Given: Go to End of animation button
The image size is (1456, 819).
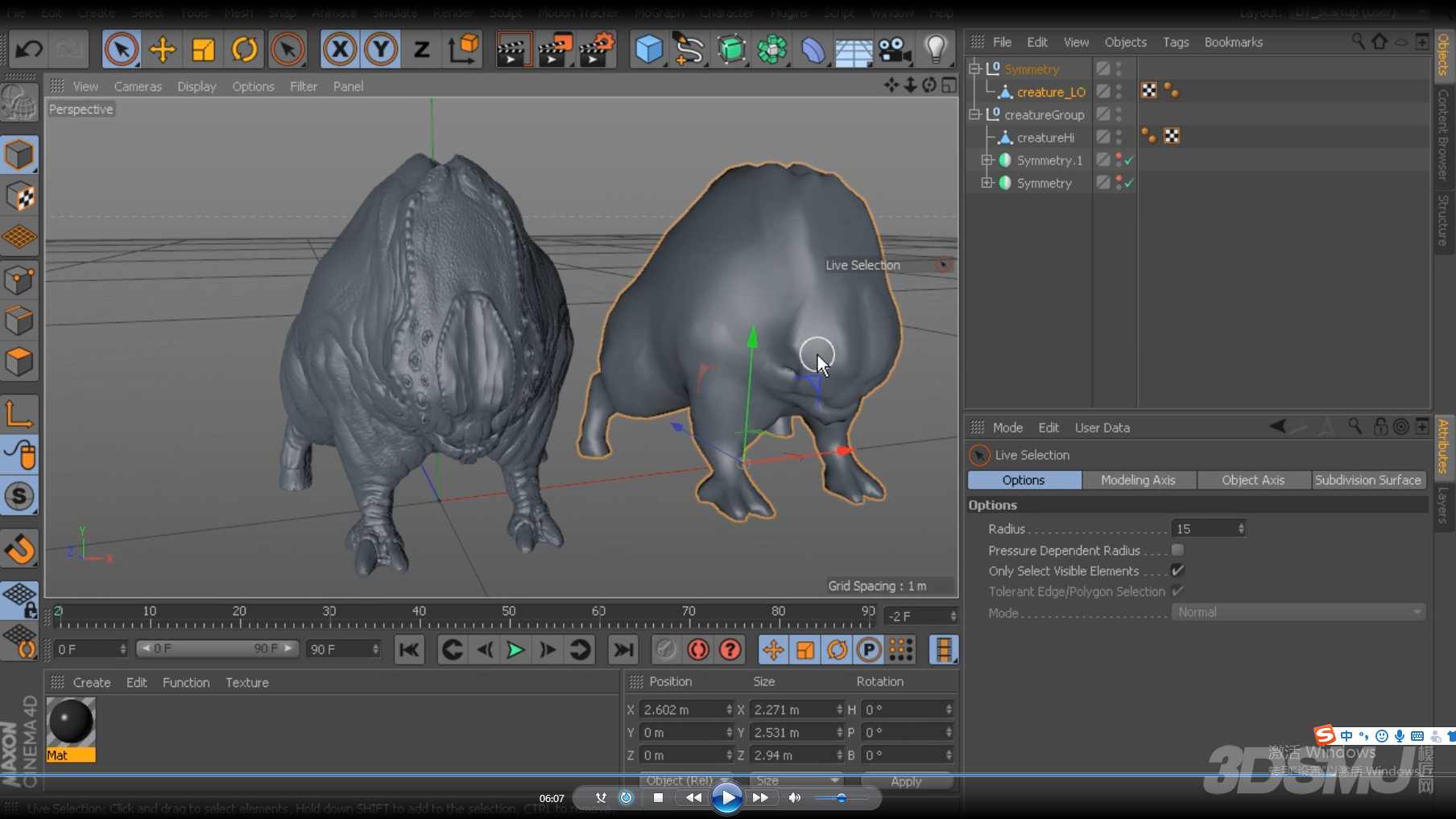Looking at the screenshot, I should (x=623, y=649).
